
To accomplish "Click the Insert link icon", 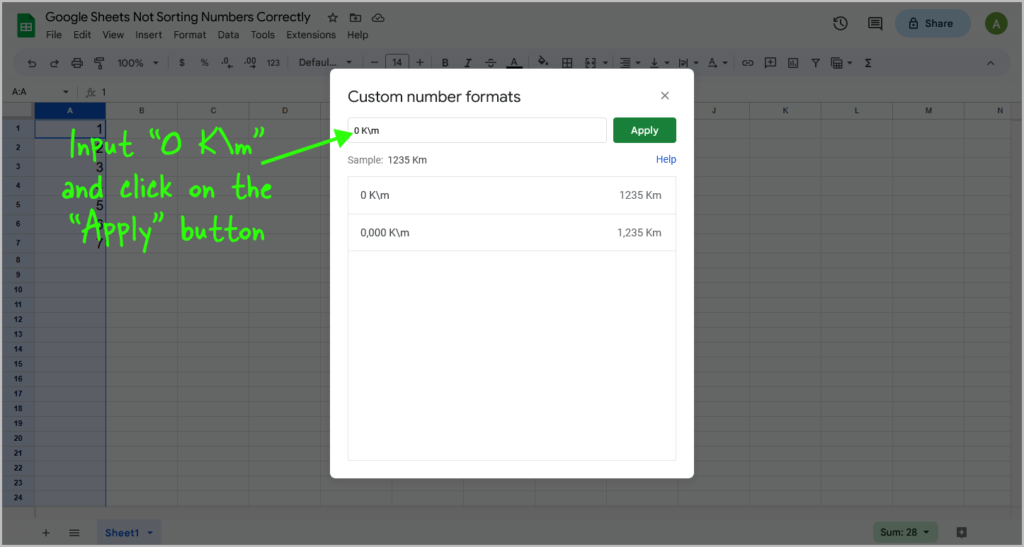I will coord(747,63).
